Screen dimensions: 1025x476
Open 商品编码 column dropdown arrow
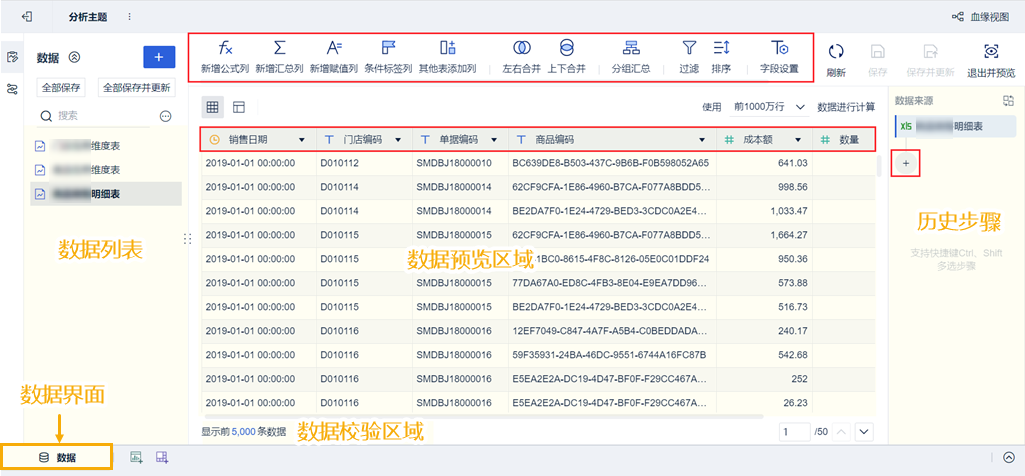point(702,139)
